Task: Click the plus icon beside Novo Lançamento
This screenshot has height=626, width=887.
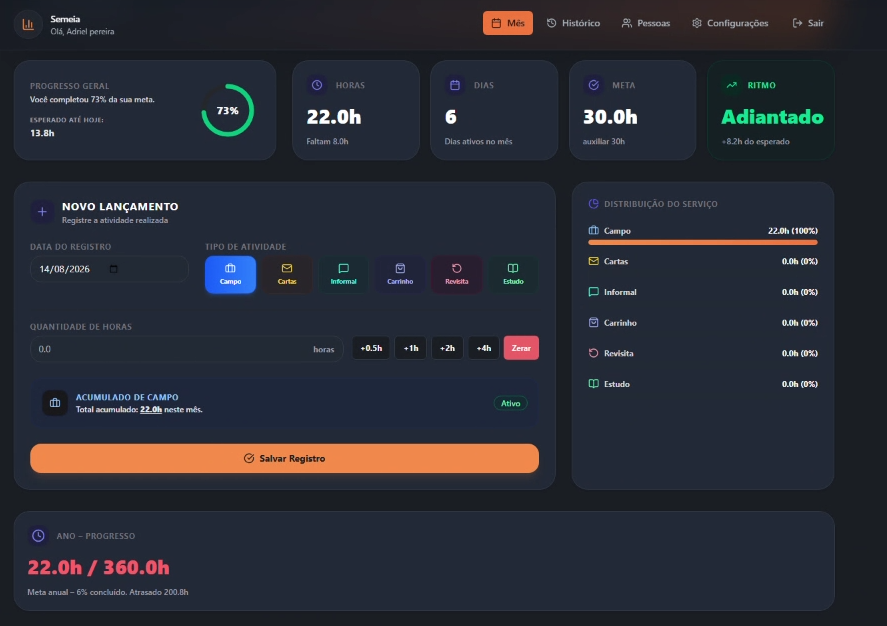Action: point(42,212)
